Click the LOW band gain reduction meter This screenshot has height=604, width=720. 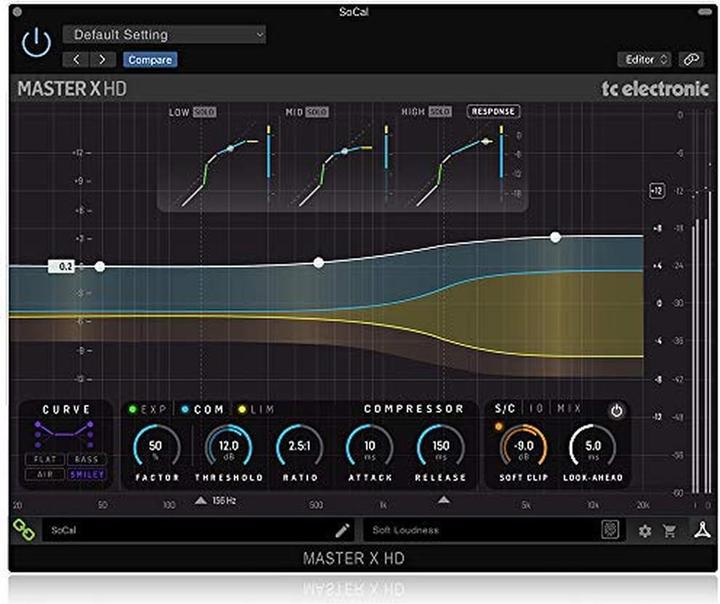point(269,161)
